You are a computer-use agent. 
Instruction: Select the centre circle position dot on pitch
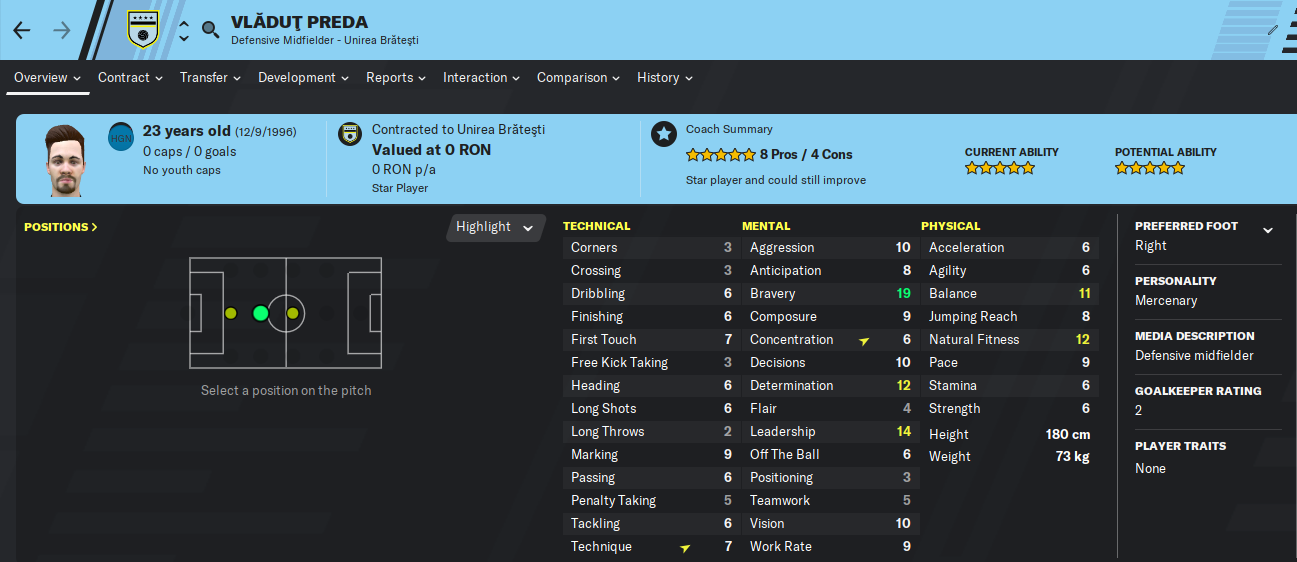click(292, 313)
